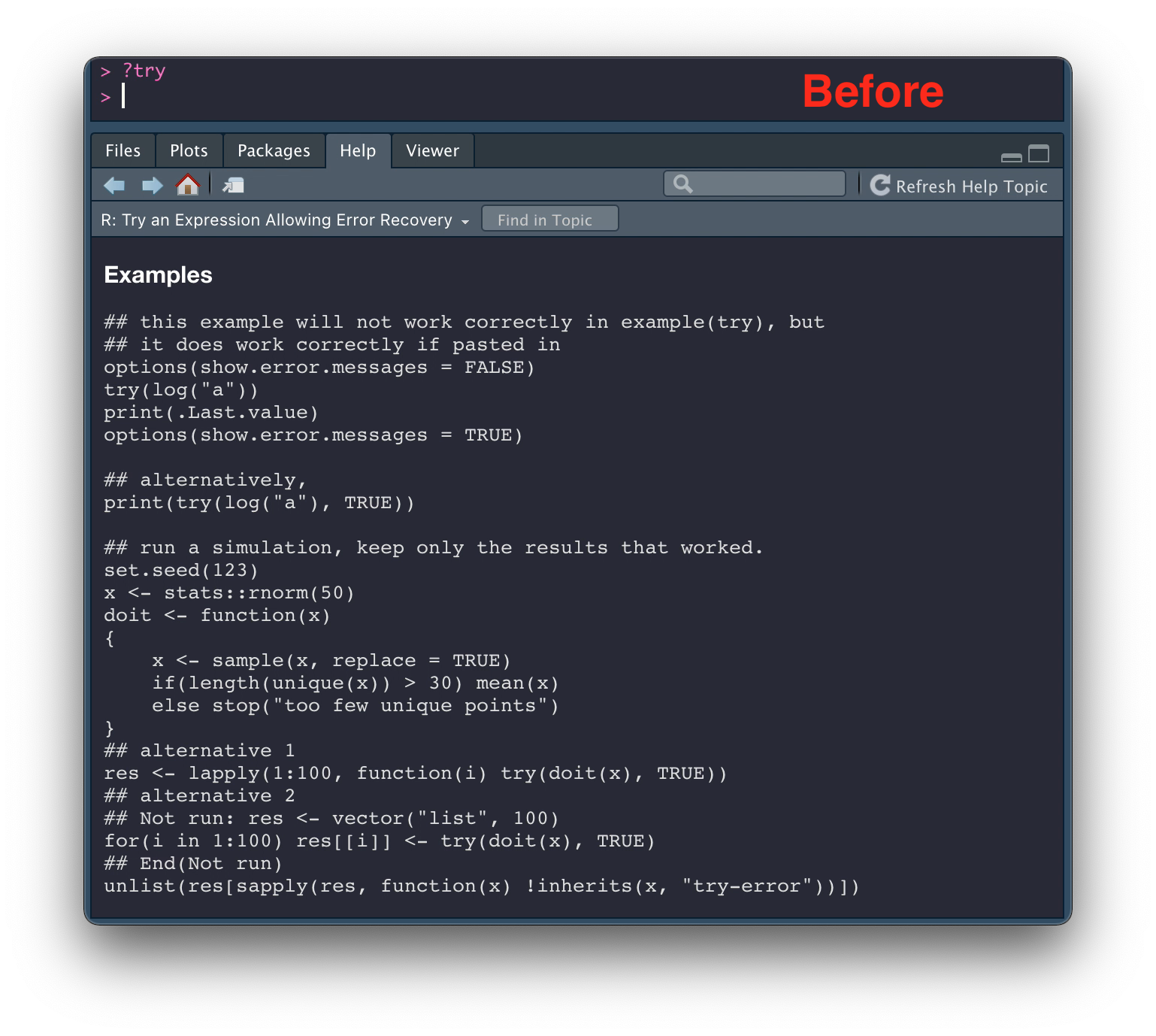Click the line print(try(log("a"), TRUE))

pyautogui.click(x=259, y=503)
